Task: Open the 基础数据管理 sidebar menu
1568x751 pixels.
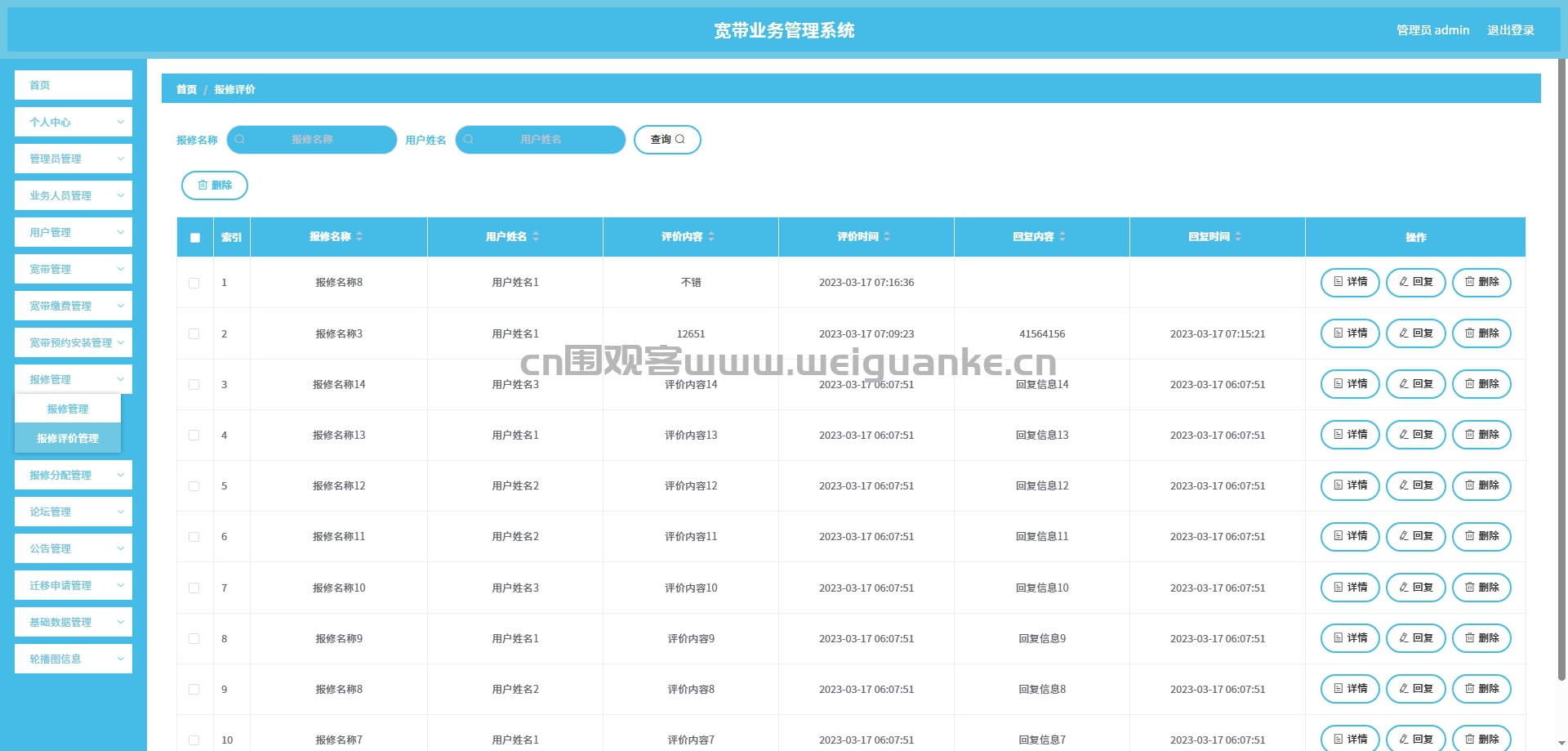Action: (73, 622)
